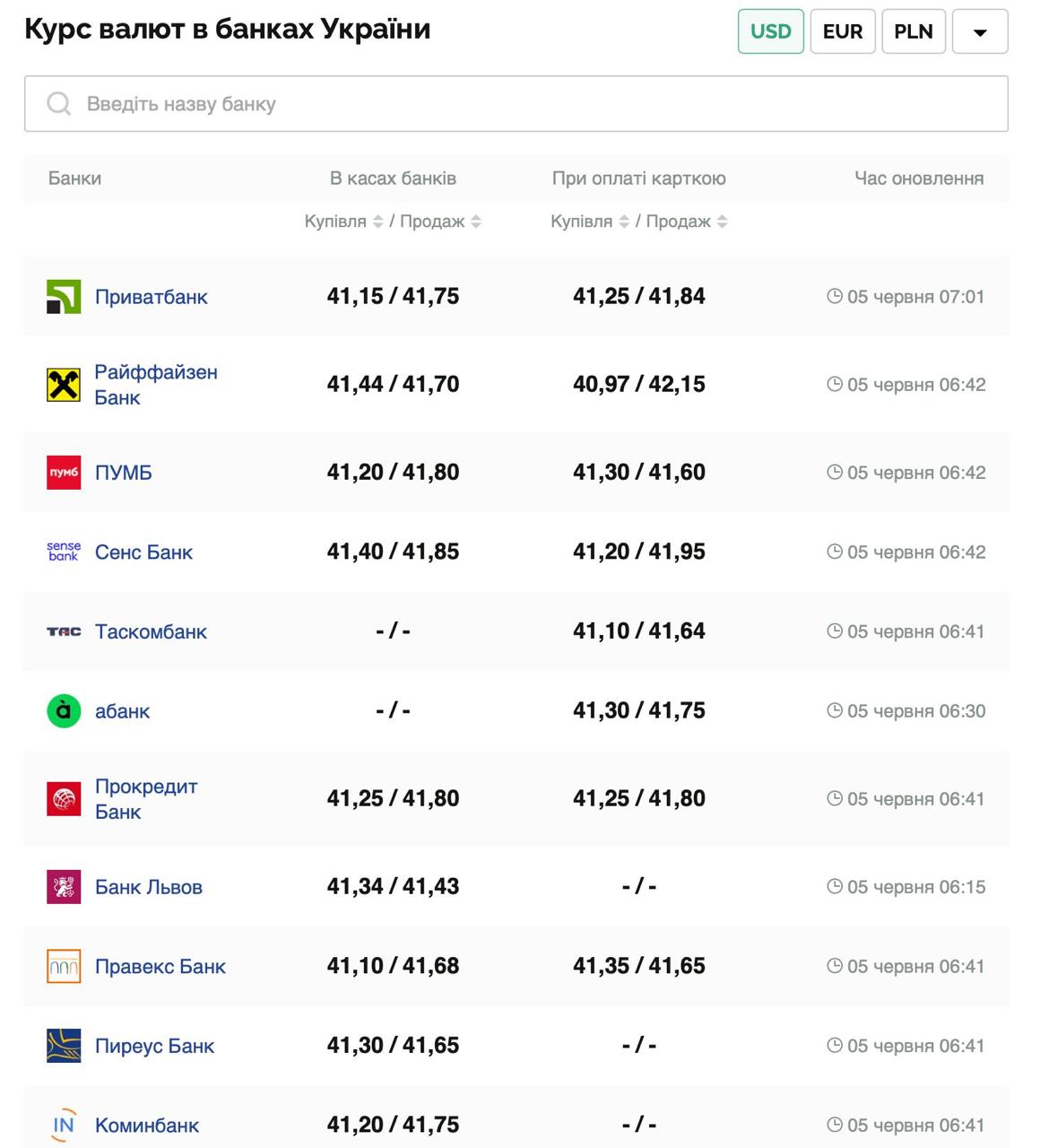Click the Sense Bank logo icon
Viewport: 1040px width, 1148px height.
tap(64, 552)
